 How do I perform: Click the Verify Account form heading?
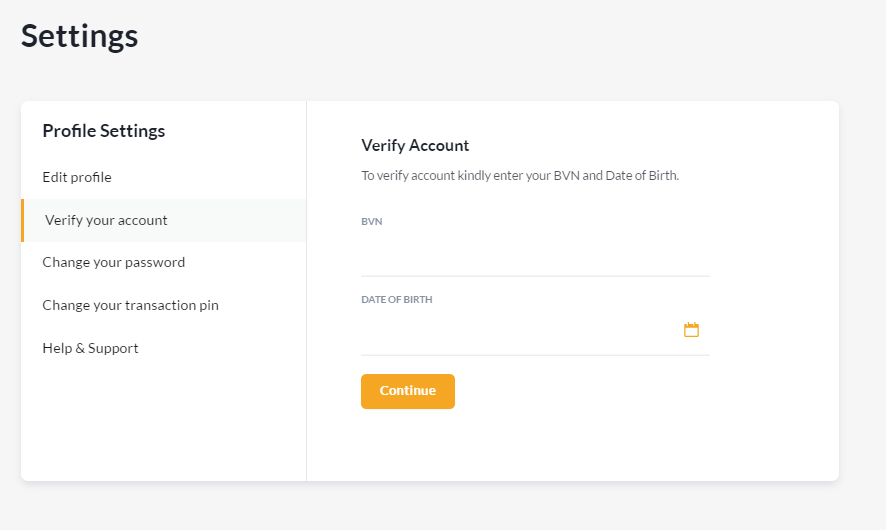pyautogui.click(x=415, y=146)
